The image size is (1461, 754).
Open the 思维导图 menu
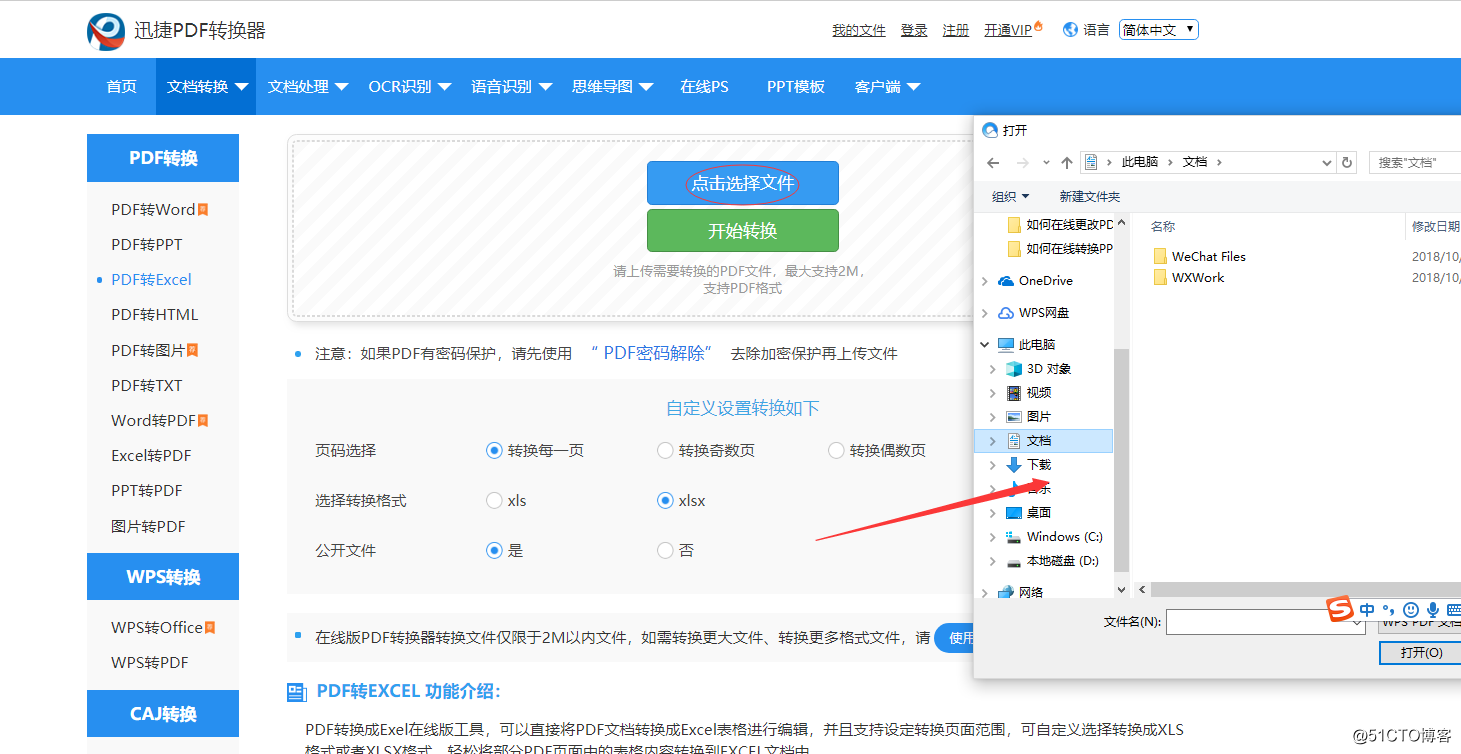612,87
